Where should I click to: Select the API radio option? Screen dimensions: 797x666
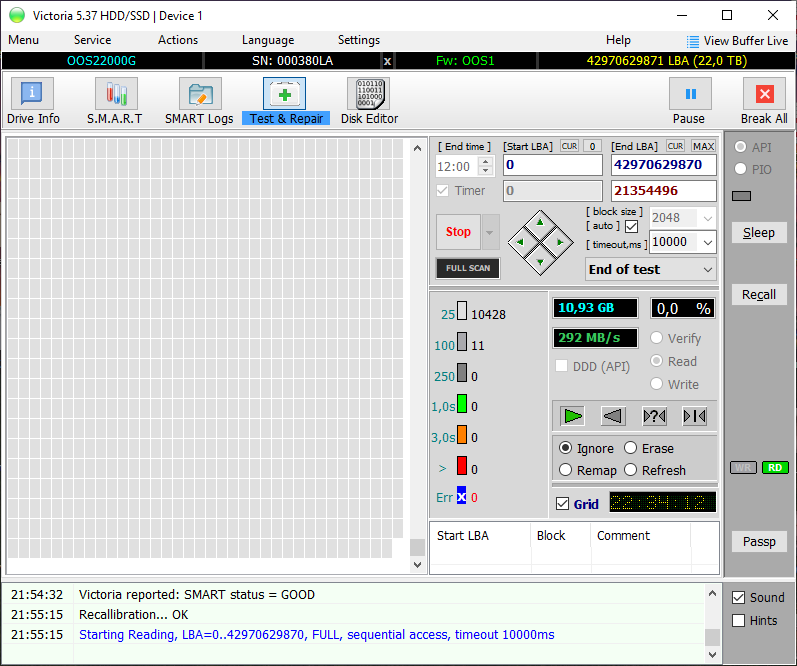[x=740, y=147]
